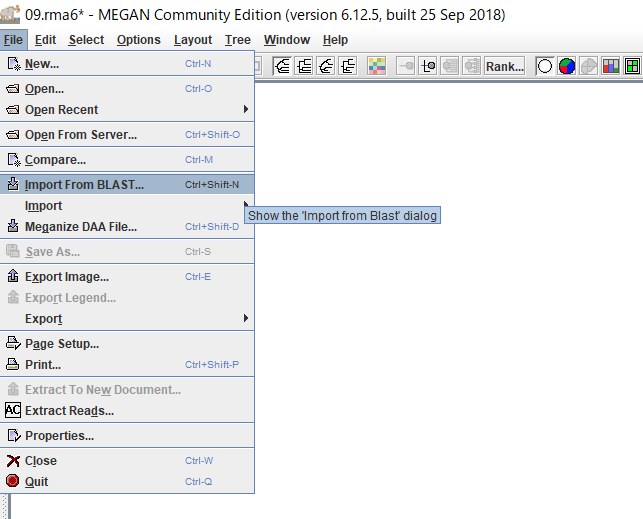The width and height of the screenshot is (643, 519).
Task: Click the red Quit stop icon
Action: tap(13, 480)
